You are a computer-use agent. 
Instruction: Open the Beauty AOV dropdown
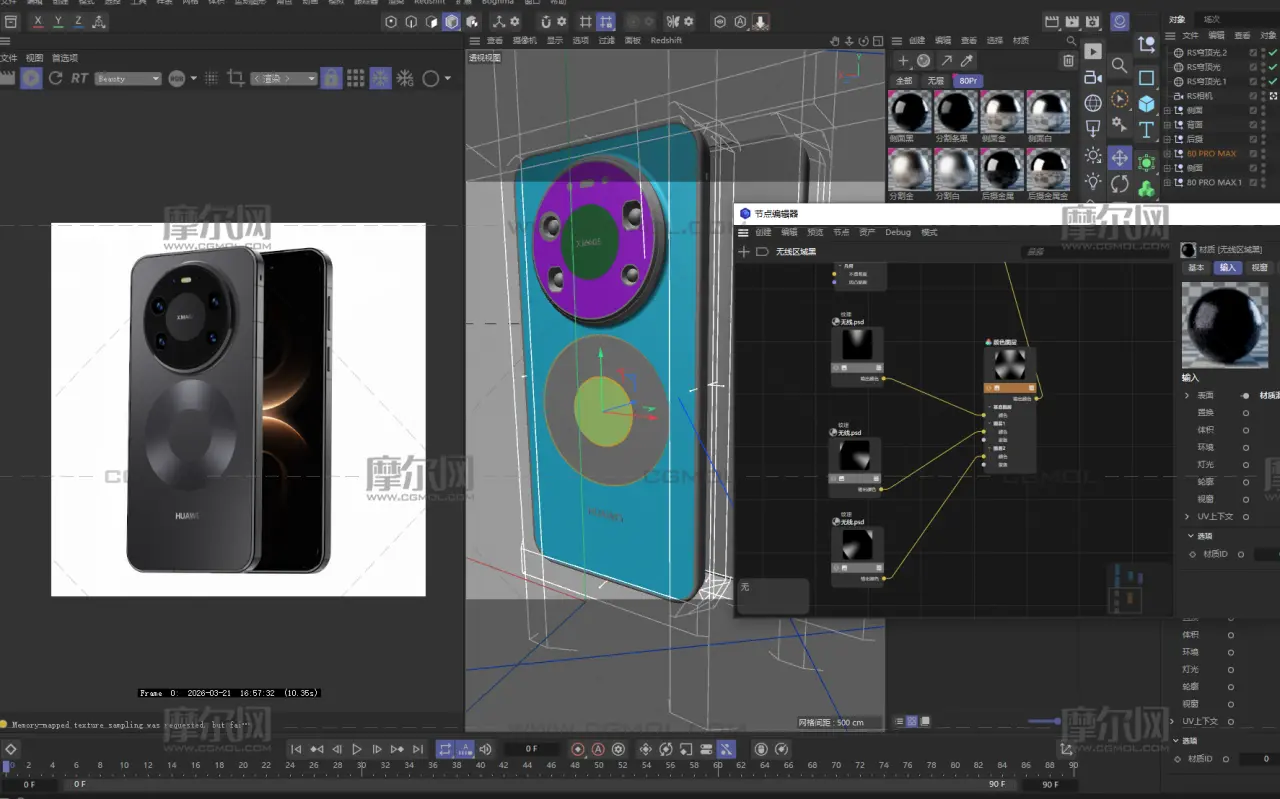[127, 78]
